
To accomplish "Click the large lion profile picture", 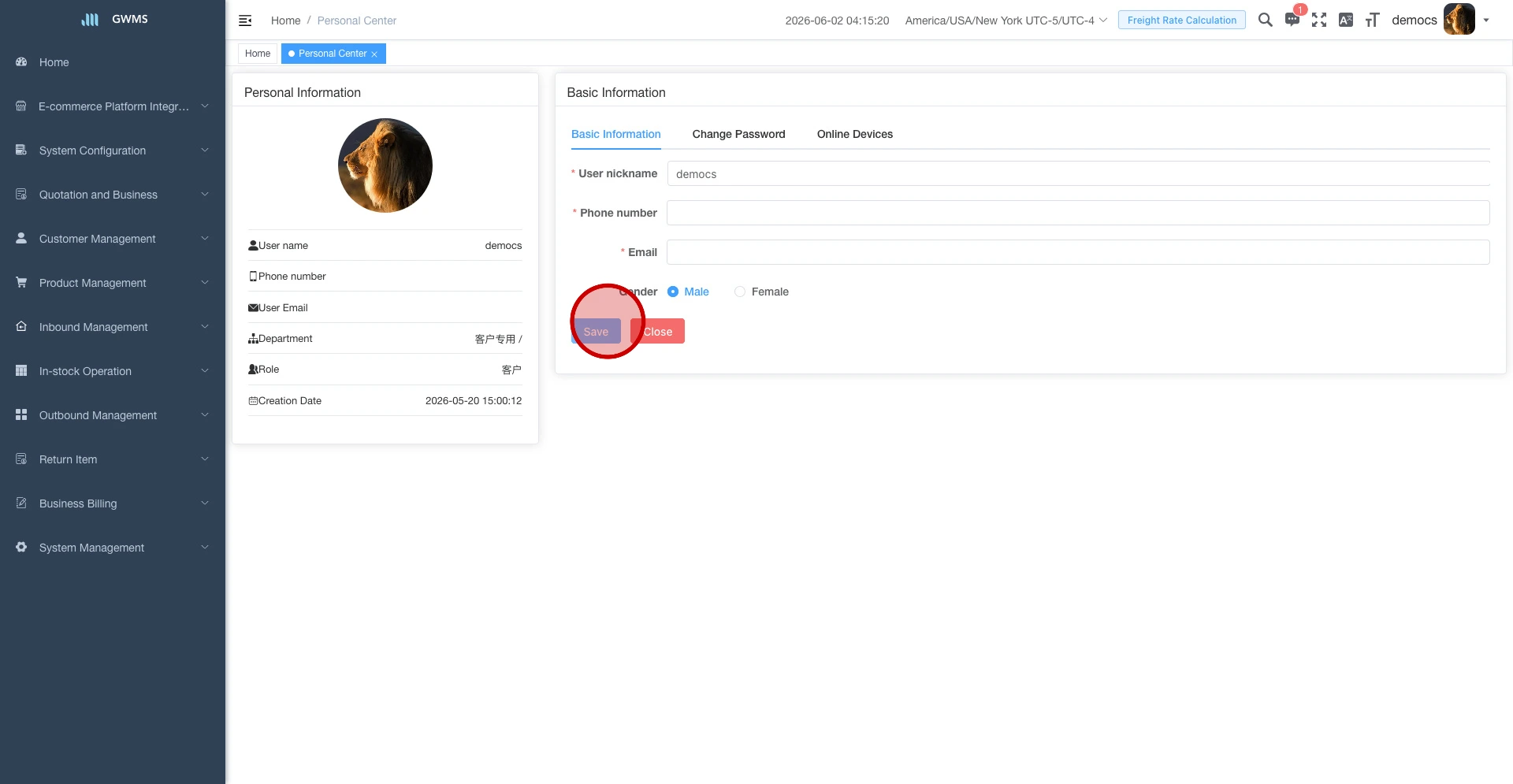I will (x=385, y=165).
